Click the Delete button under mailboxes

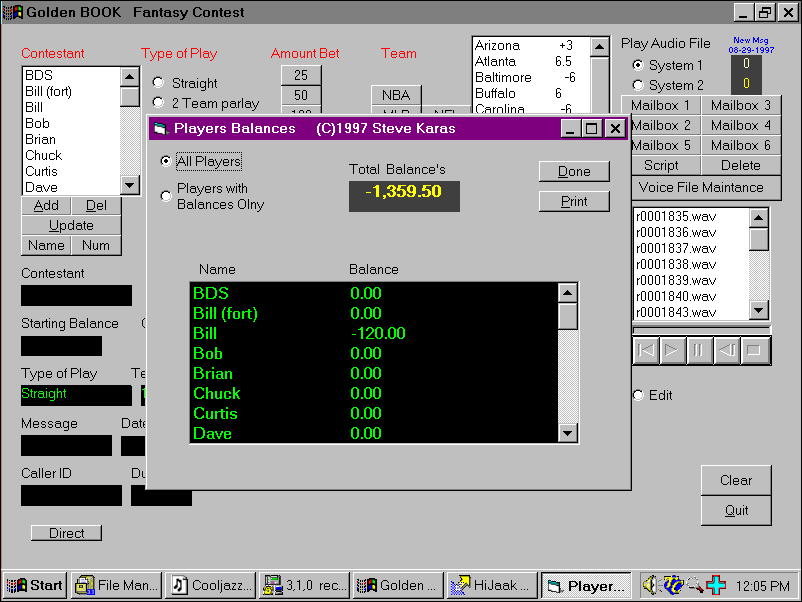pyautogui.click(x=741, y=165)
